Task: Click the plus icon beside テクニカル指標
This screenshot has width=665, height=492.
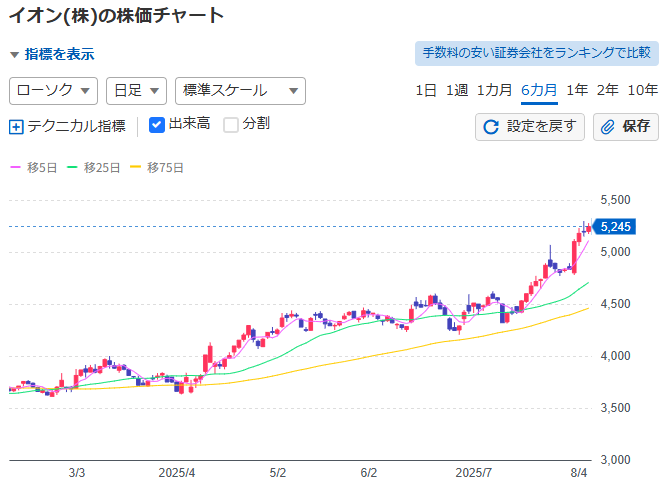Action: [16, 127]
